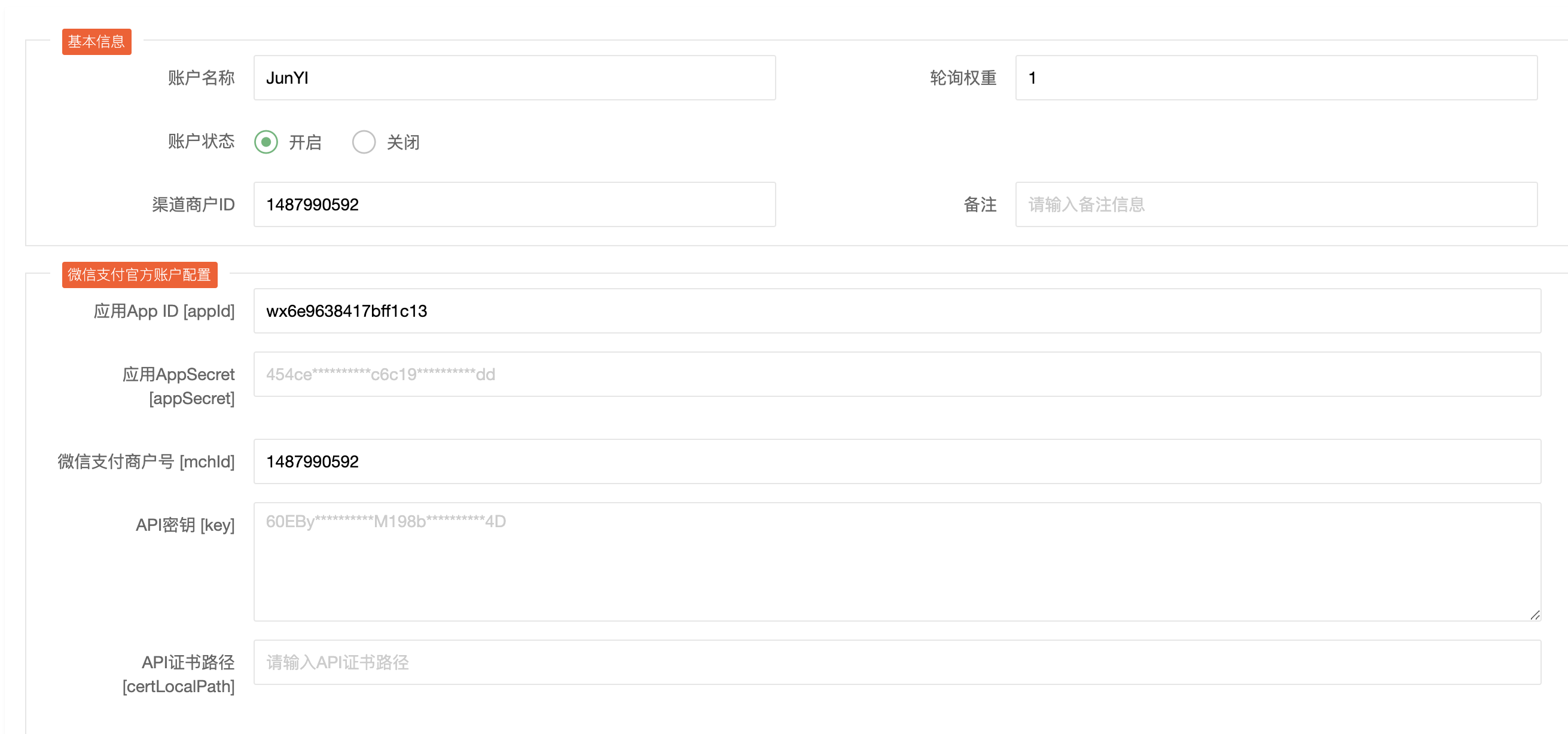Click the 微信支付官方账户配置 section badge
Image resolution: width=1568 pixels, height=734 pixels.
[139, 274]
